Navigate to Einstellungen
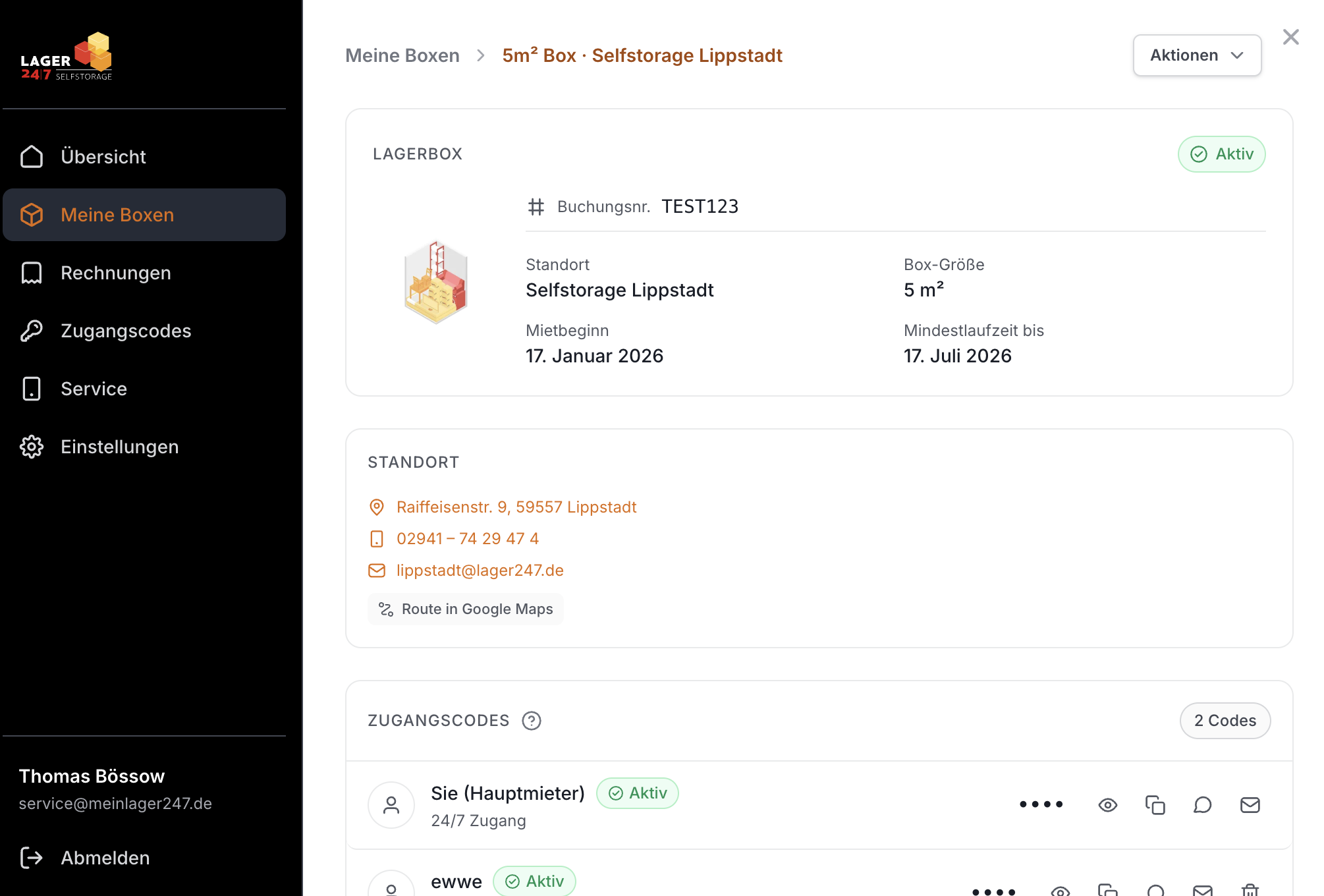 point(119,447)
